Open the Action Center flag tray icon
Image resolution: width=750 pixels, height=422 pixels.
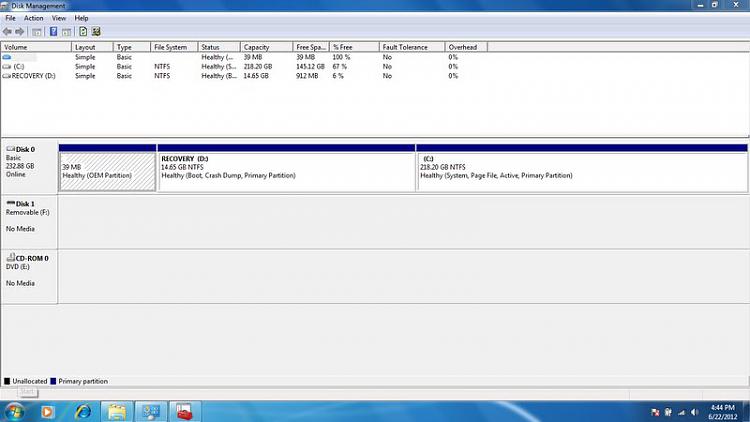point(655,412)
